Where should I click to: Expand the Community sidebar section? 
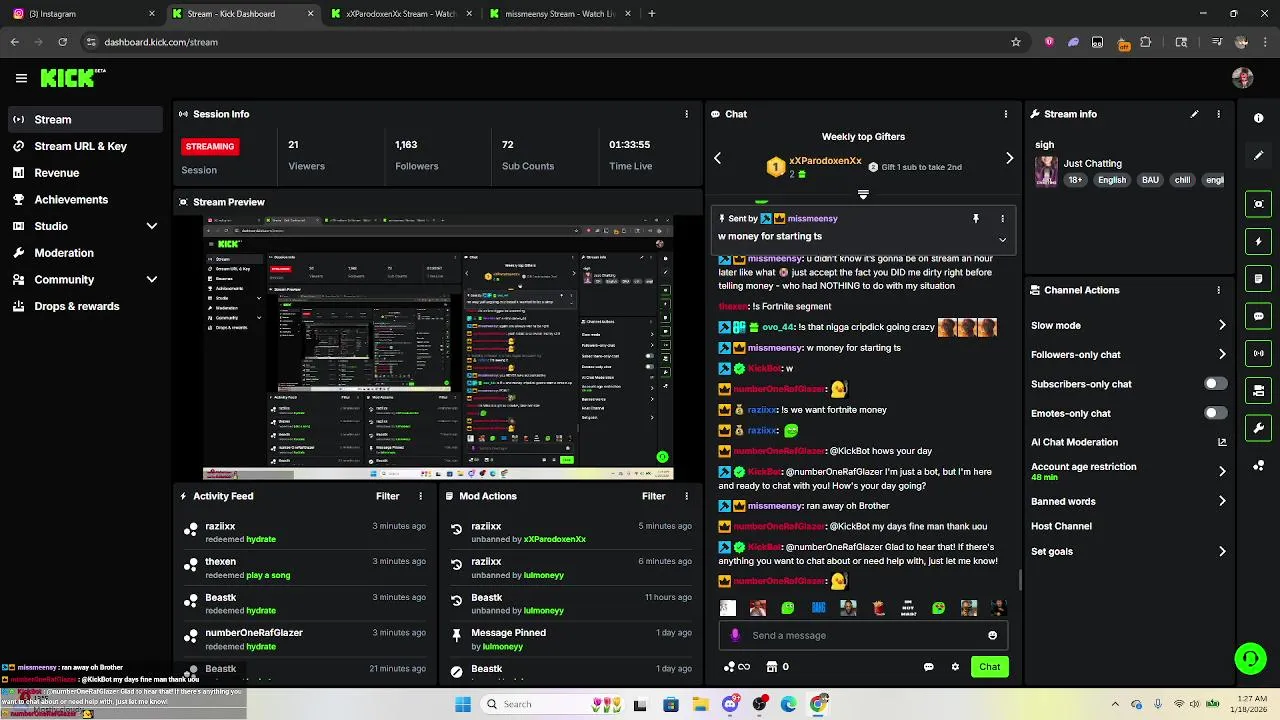point(152,280)
